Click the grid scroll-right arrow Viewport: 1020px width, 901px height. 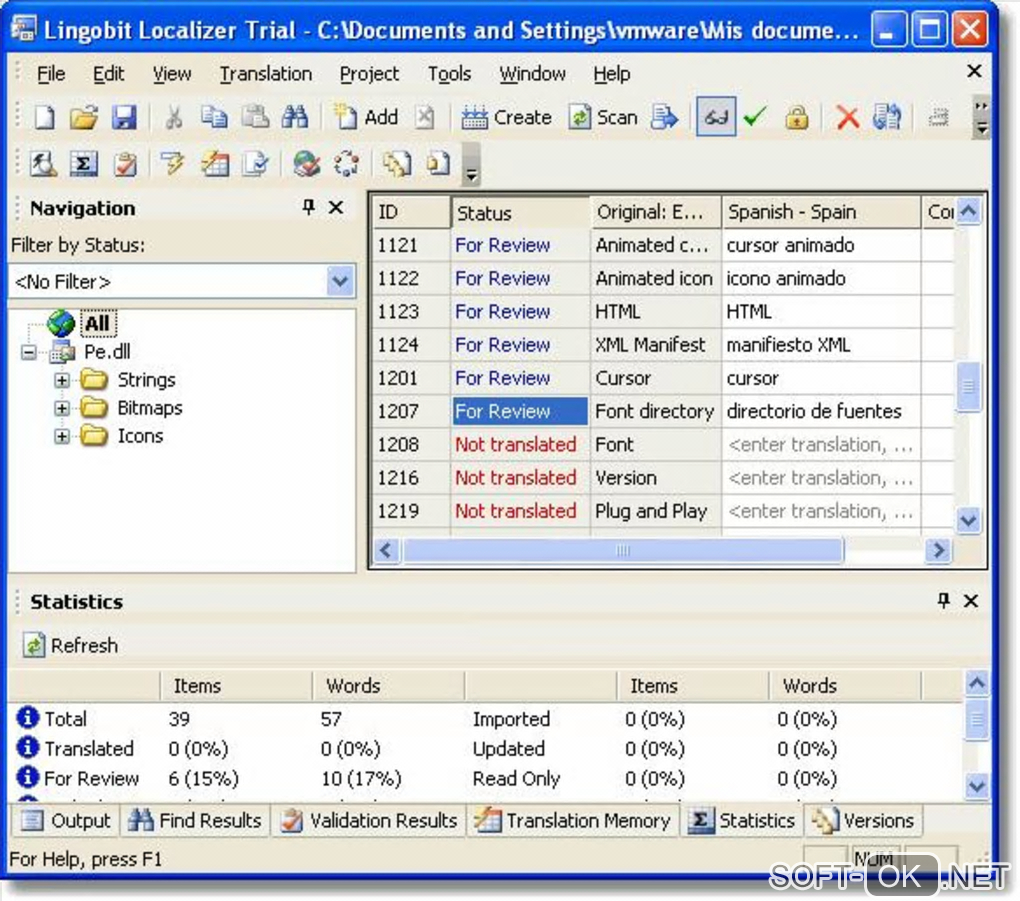[938, 551]
